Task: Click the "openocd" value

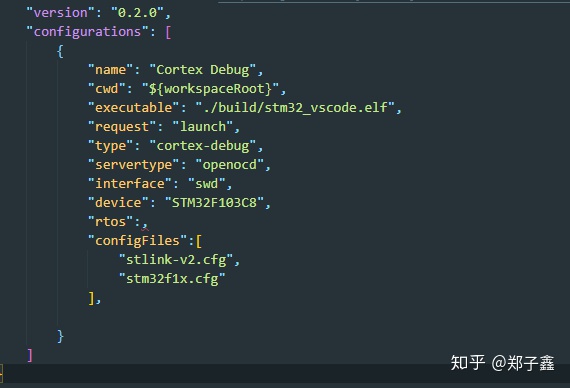Action: pyautogui.click(x=230, y=165)
